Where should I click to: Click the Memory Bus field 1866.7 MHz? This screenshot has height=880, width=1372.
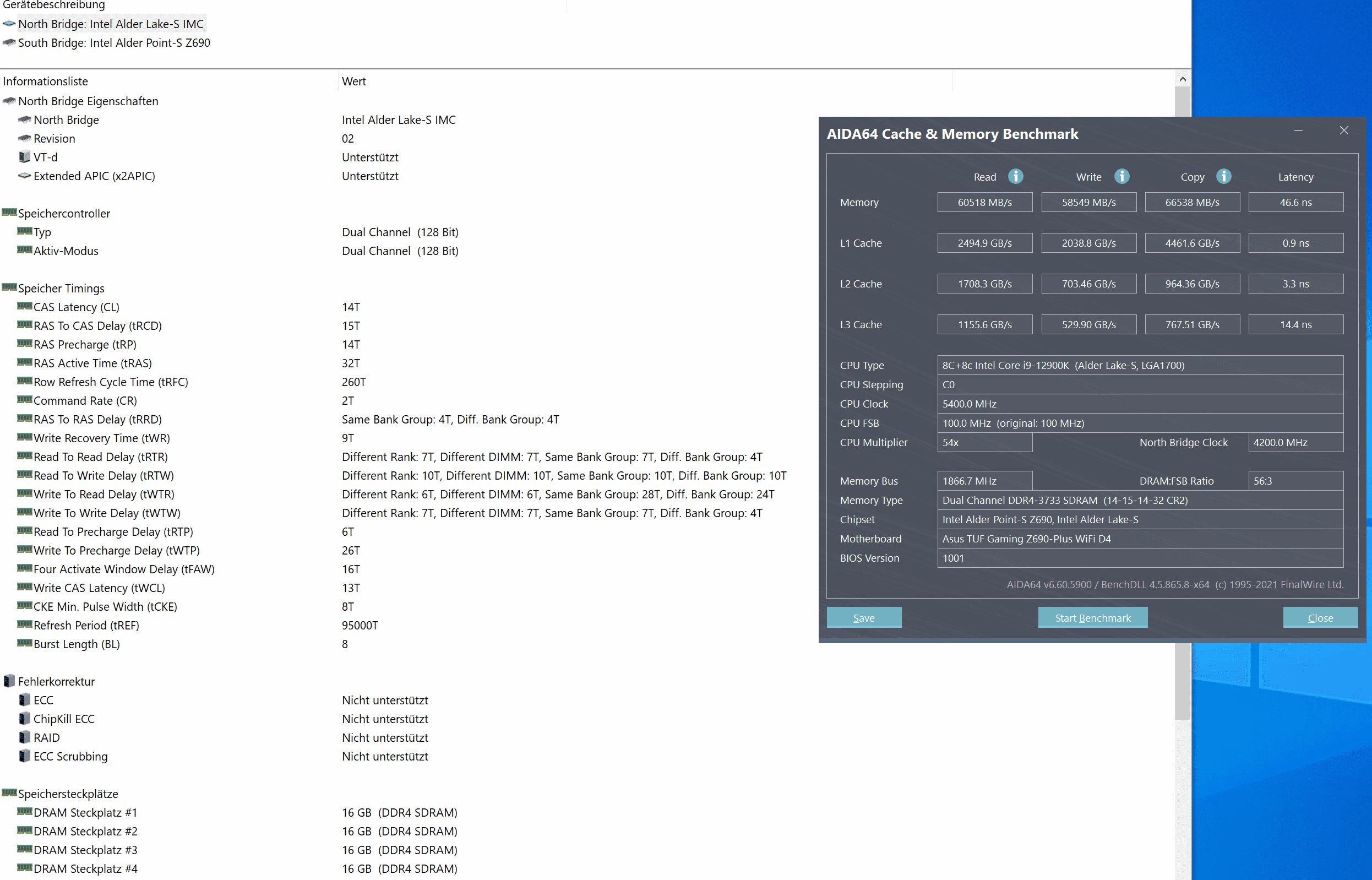point(985,481)
